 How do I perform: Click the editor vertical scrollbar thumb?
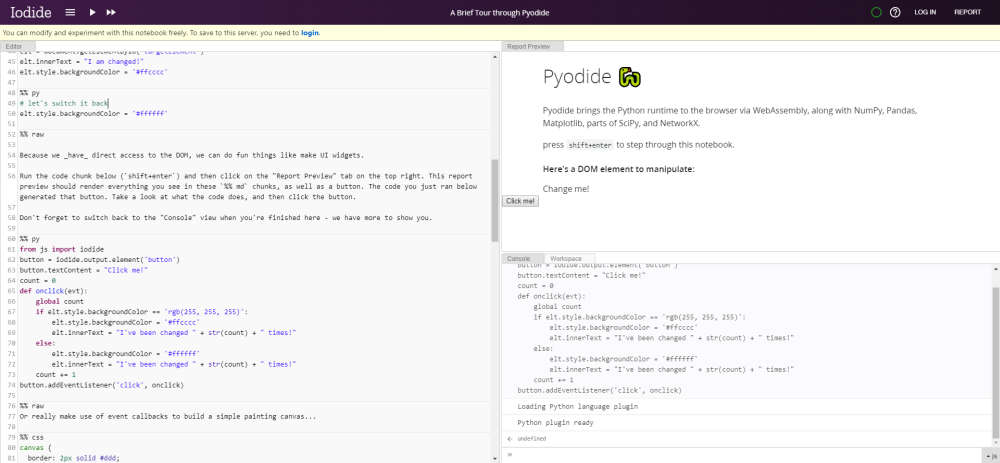pyautogui.click(x=495, y=200)
